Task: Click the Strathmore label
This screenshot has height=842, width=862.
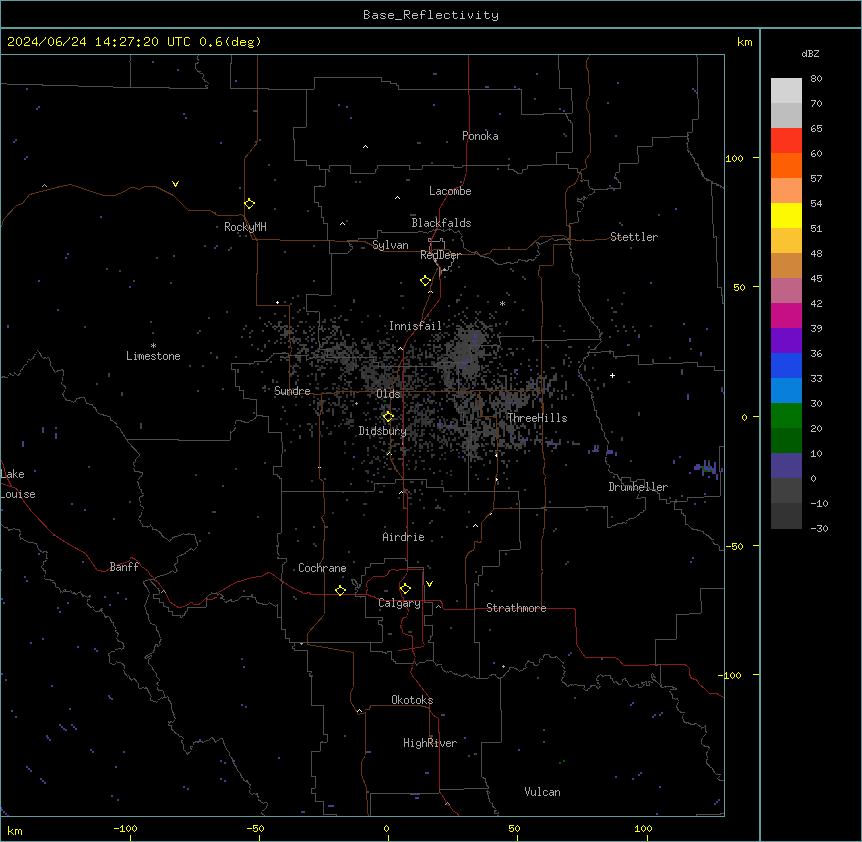Action: coord(516,608)
